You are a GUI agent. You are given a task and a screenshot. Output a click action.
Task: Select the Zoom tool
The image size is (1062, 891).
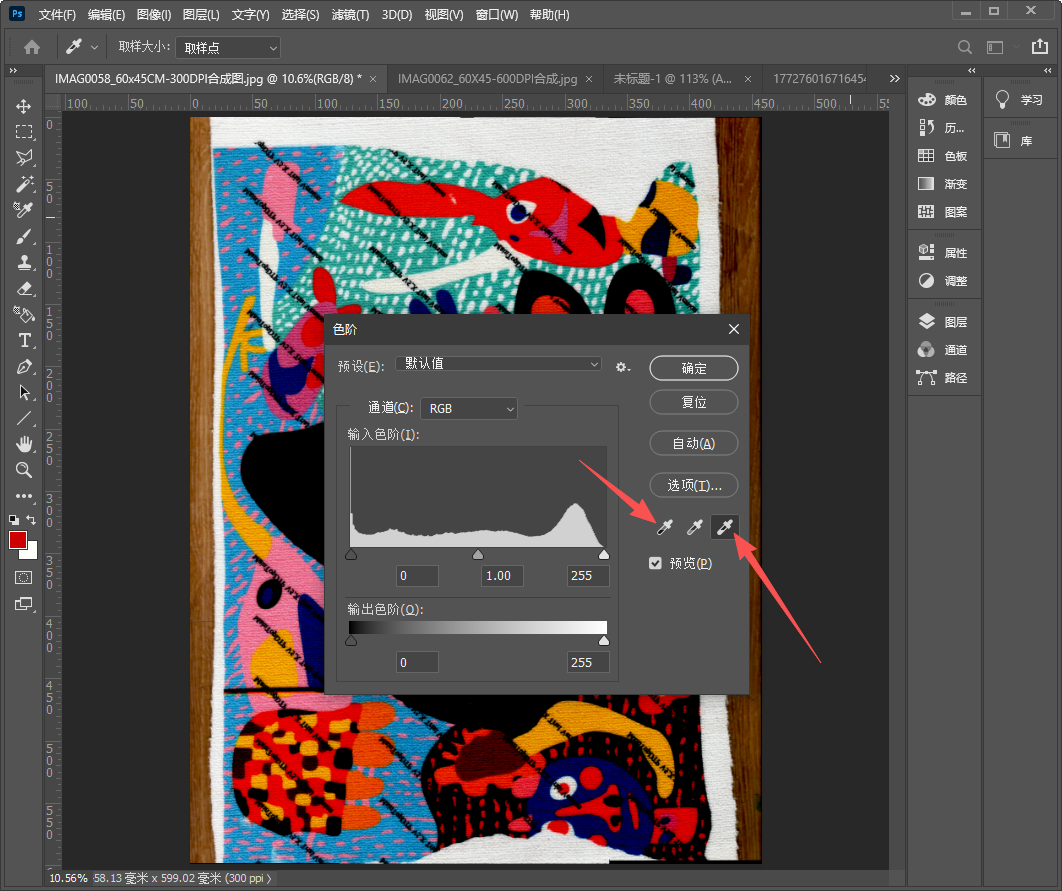click(24, 470)
